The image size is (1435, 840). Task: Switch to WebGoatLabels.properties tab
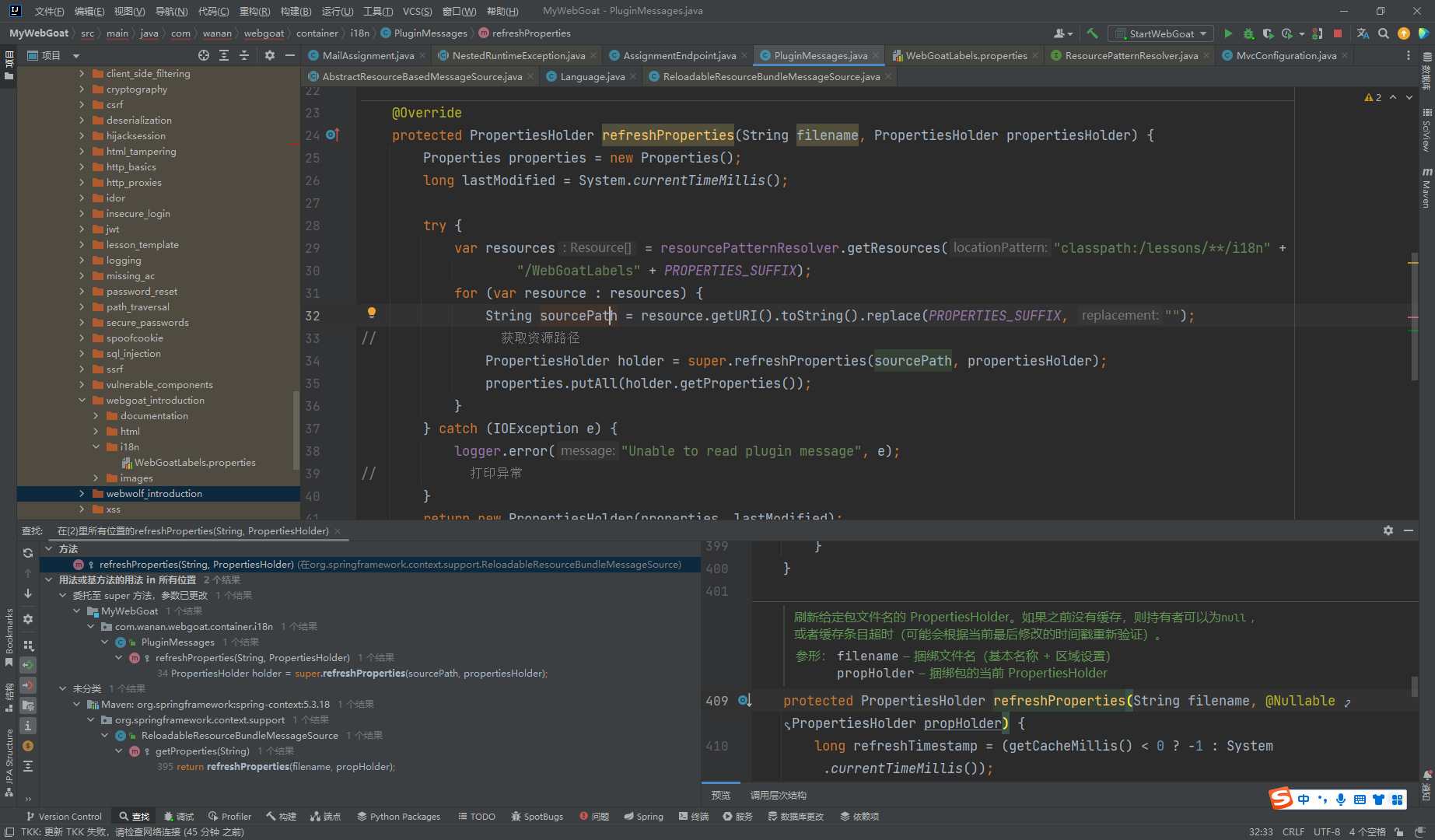point(966,55)
